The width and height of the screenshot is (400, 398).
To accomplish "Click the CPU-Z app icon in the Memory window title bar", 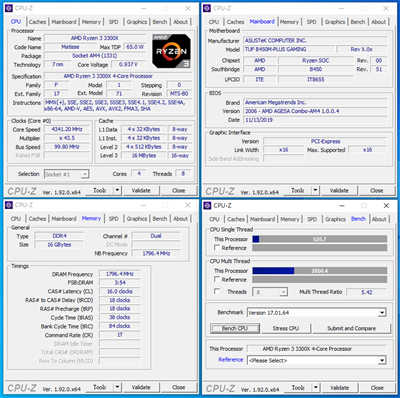I will tap(9, 205).
